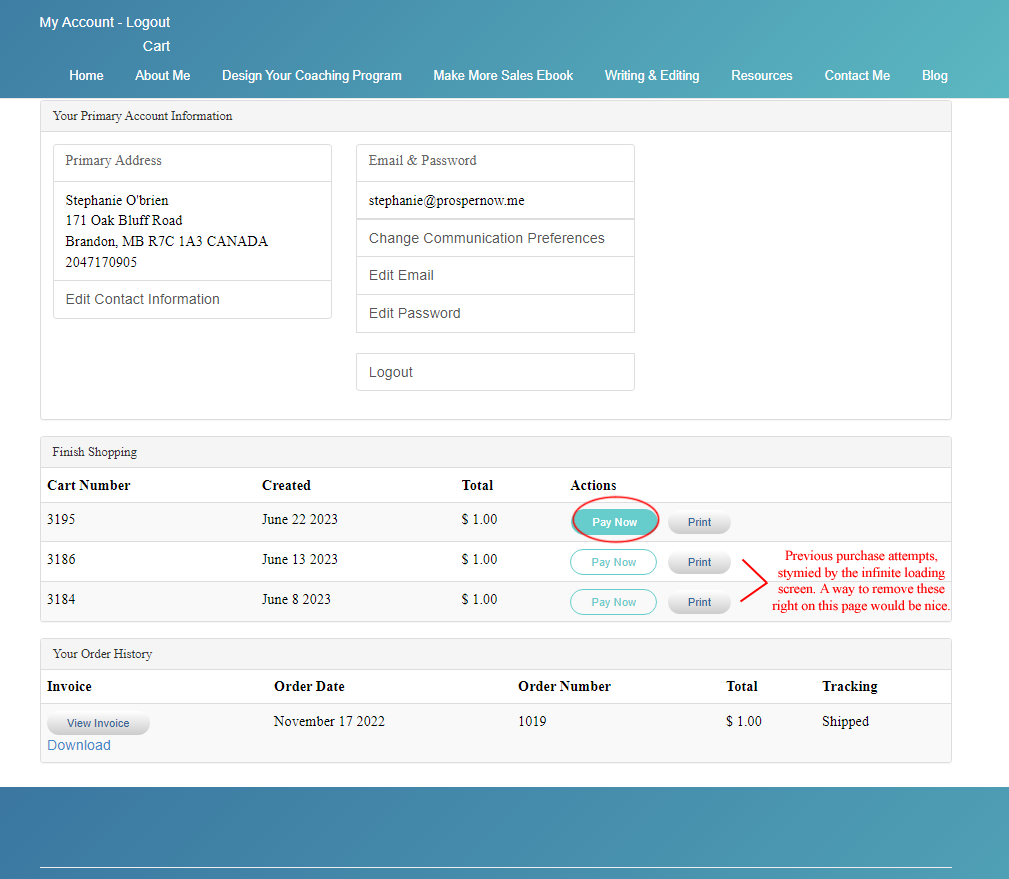Open Change Communication Preferences
This screenshot has height=879, width=1009.
click(x=495, y=238)
